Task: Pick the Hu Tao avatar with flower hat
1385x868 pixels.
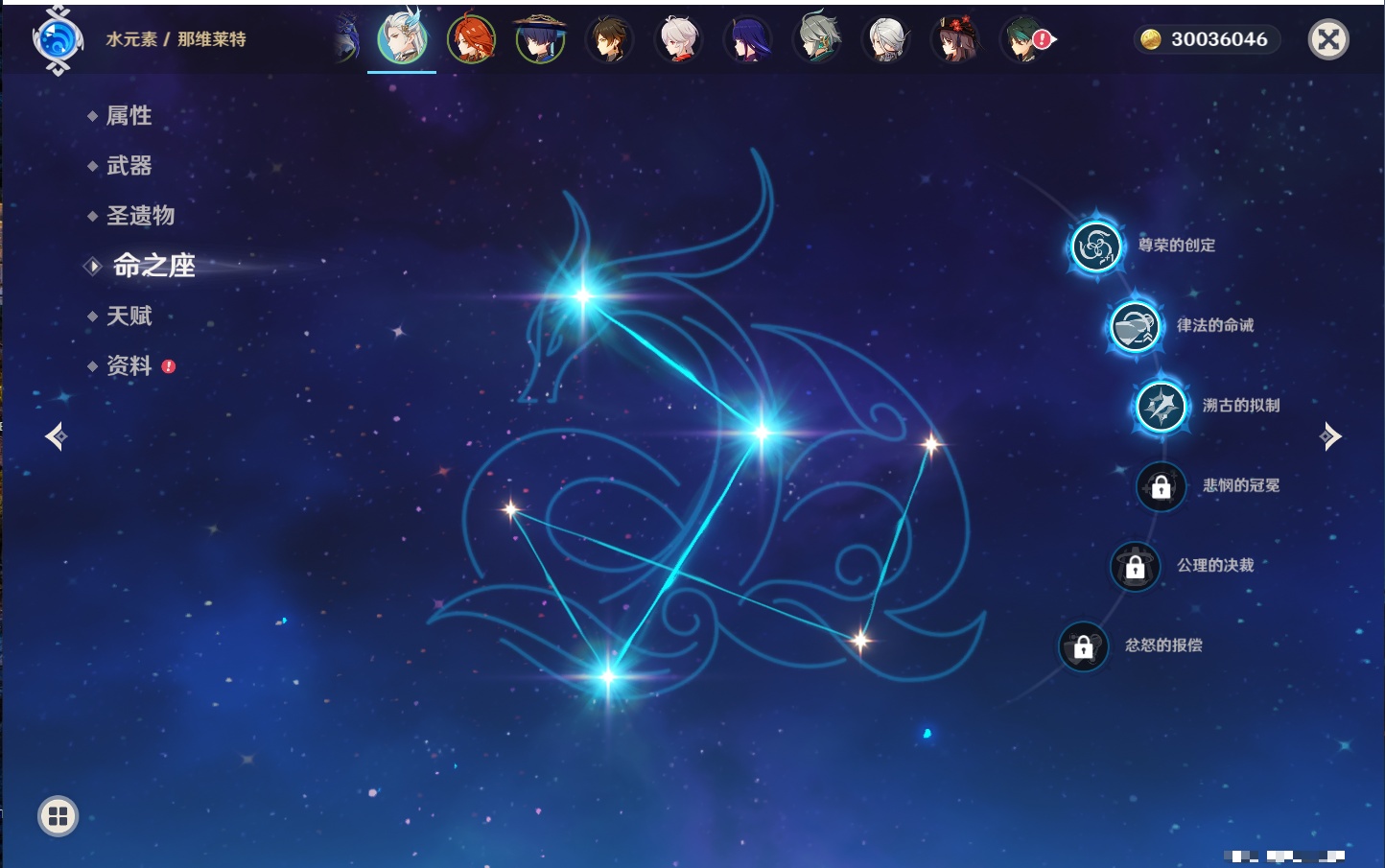Action: click(x=955, y=39)
